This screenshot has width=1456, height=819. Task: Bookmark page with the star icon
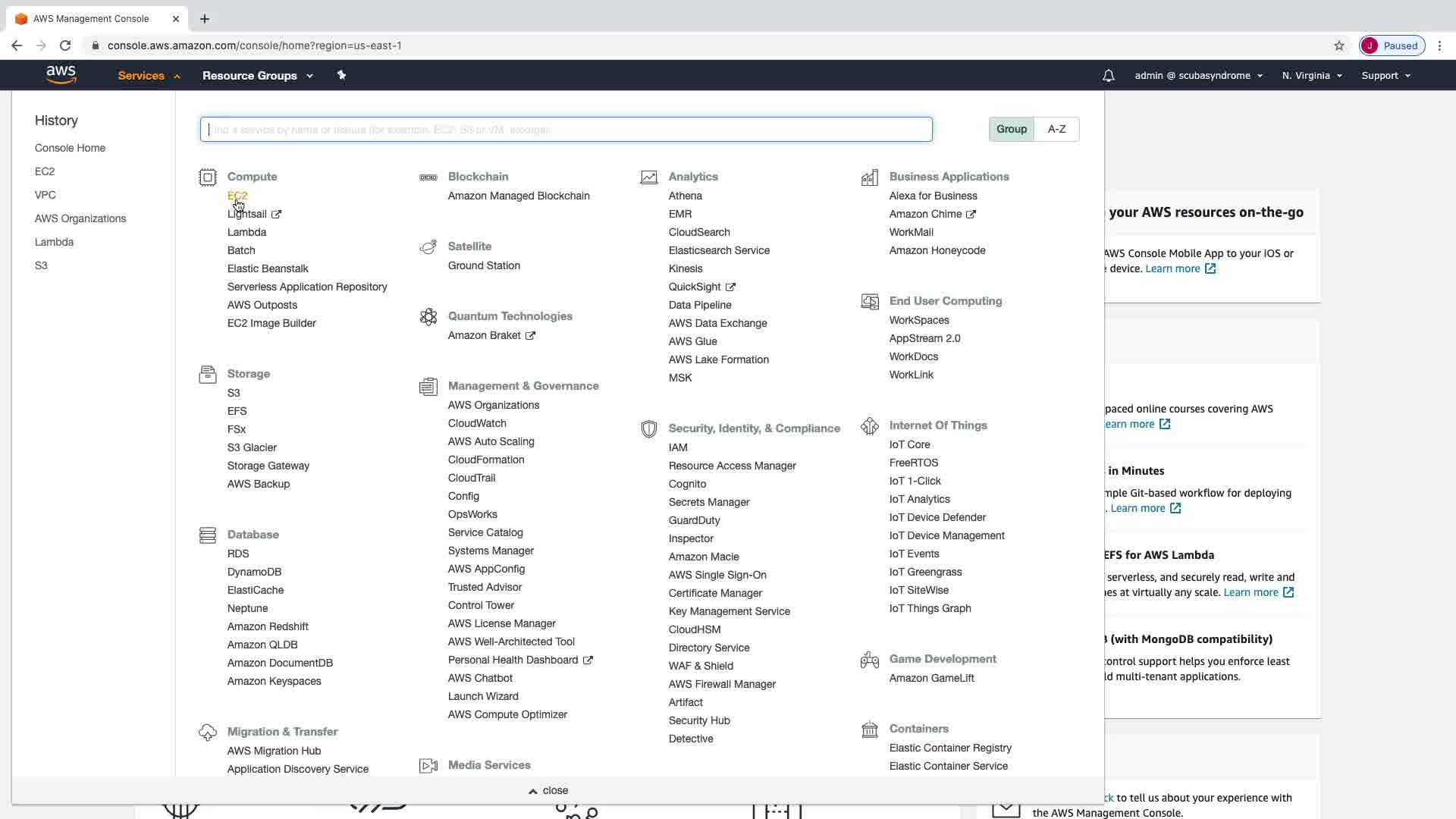click(x=1338, y=45)
